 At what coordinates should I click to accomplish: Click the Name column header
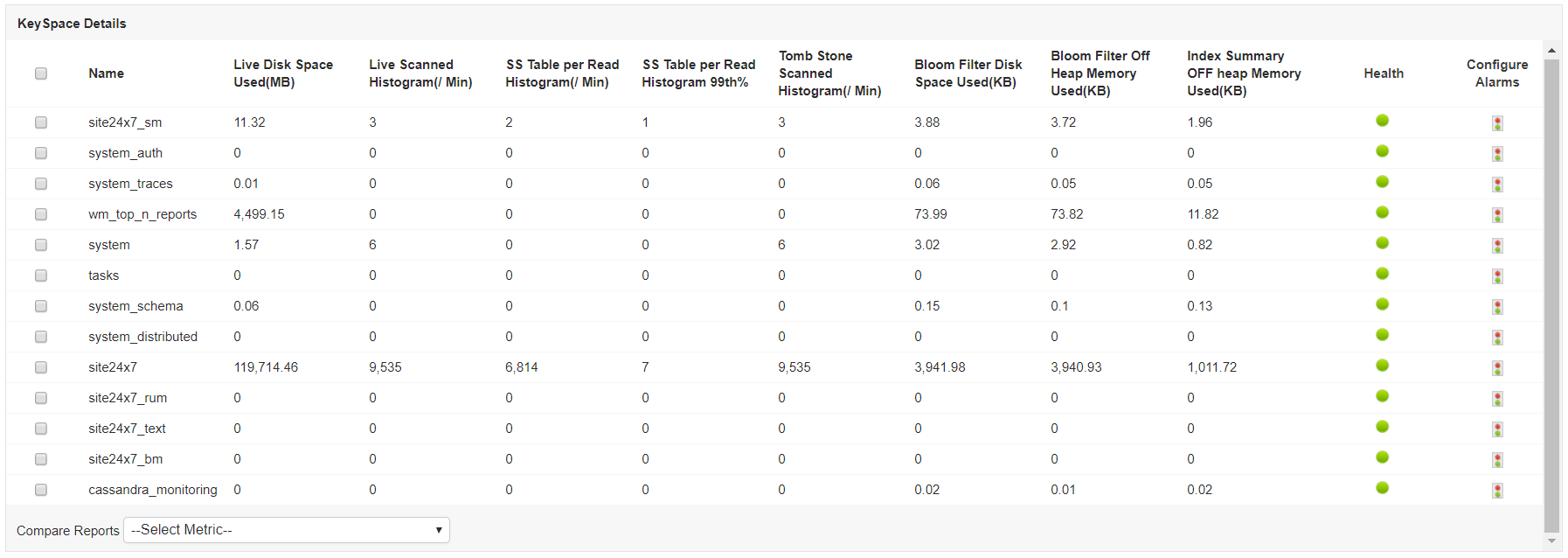click(x=106, y=73)
